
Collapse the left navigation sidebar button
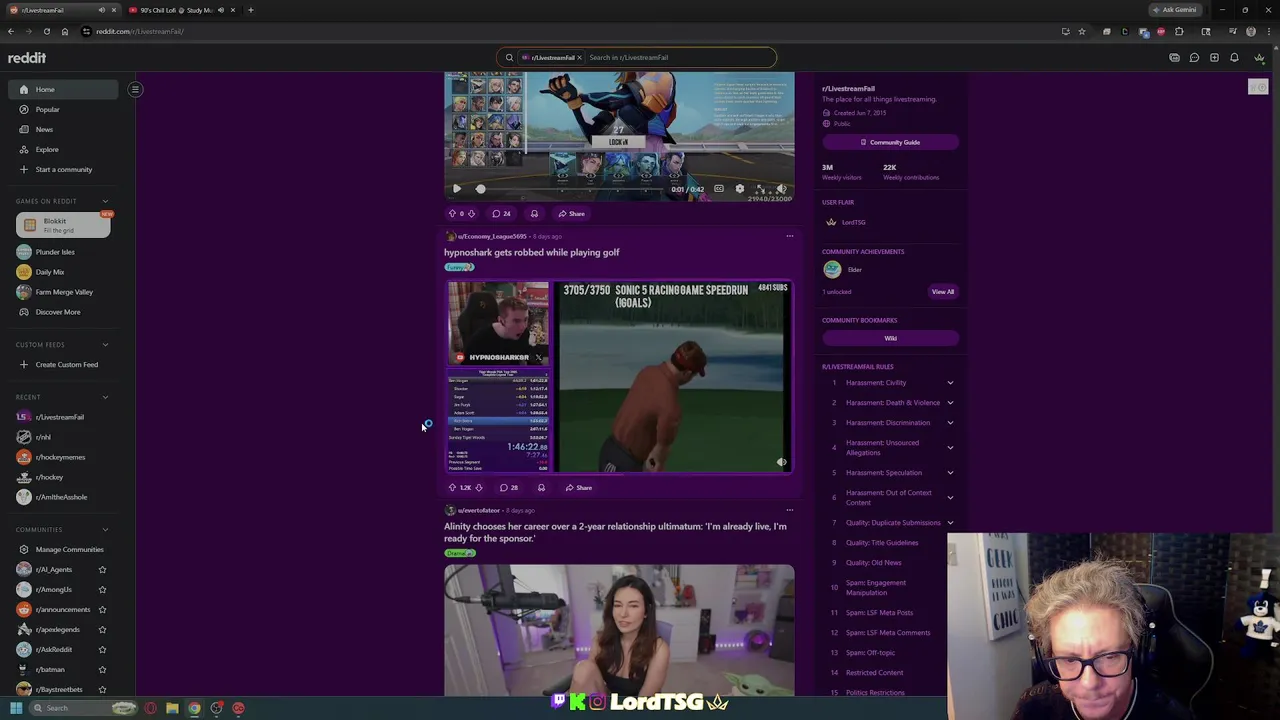[x=135, y=89]
